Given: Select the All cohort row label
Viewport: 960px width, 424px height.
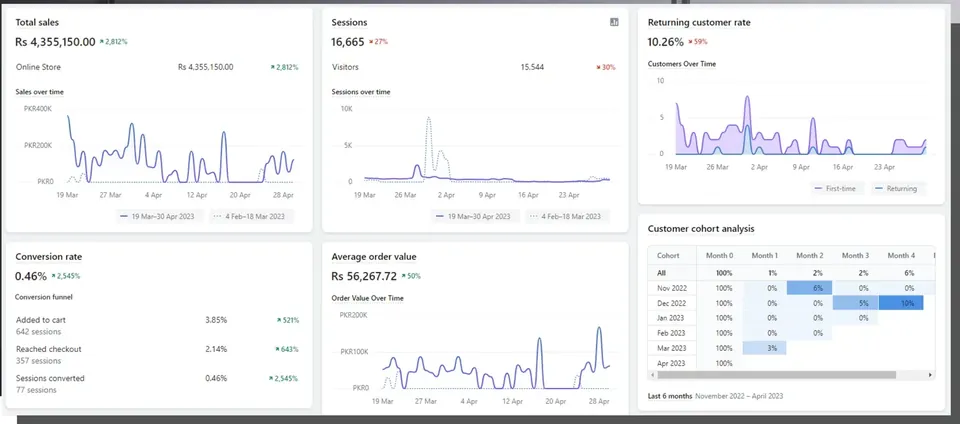Looking at the screenshot, I should pyautogui.click(x=661, y=273).
